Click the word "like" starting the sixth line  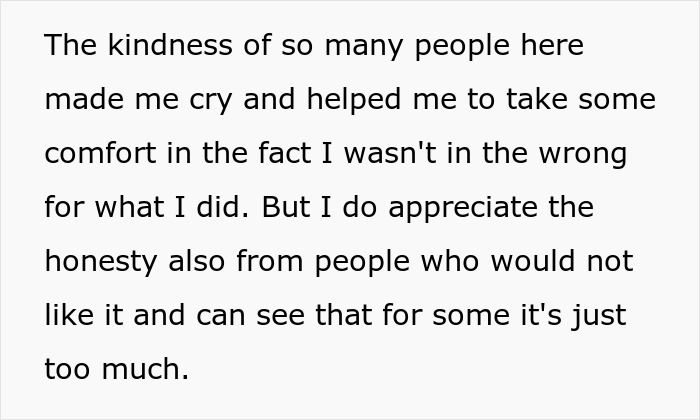click(x=67, y=316)
